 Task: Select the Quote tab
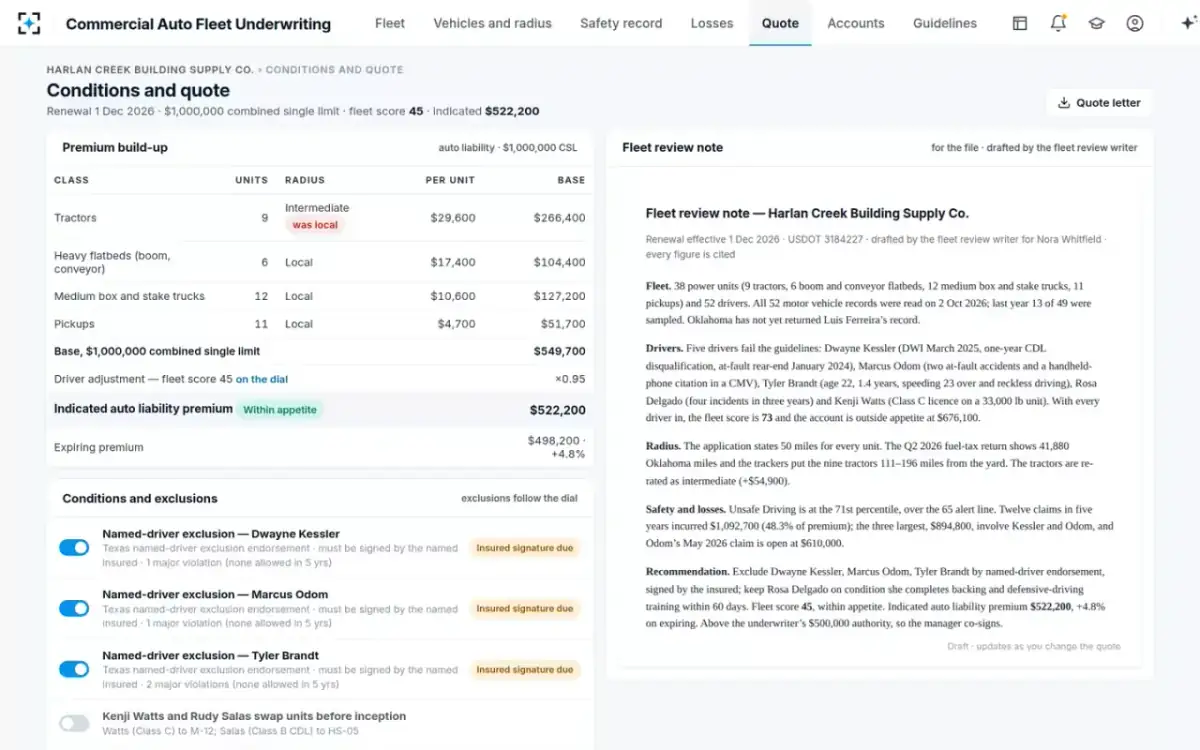[780, 23]
